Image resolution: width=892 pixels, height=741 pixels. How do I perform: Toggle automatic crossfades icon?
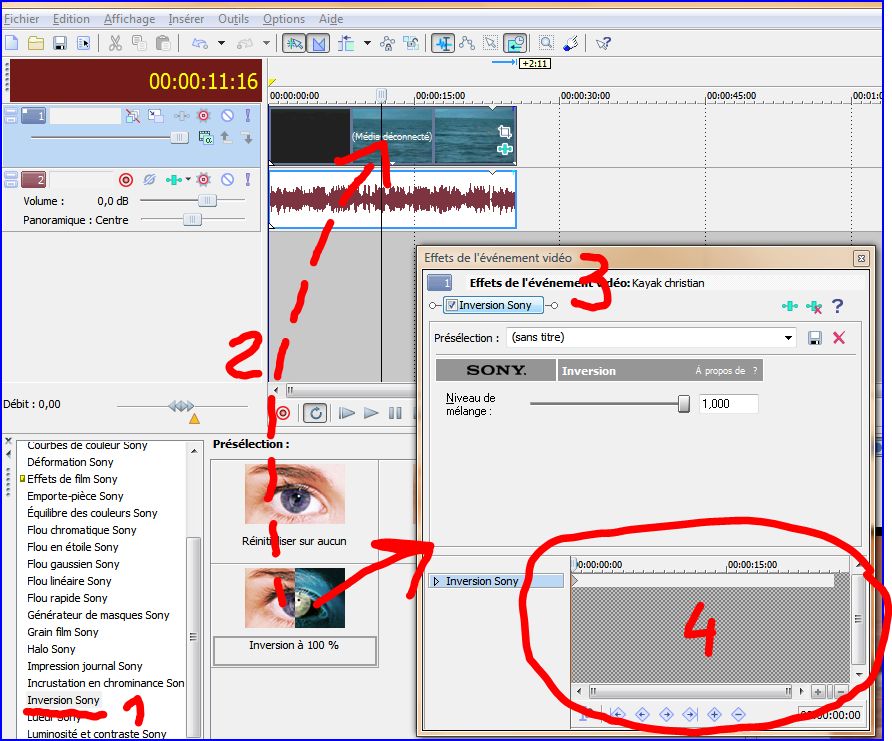[319, 43]
